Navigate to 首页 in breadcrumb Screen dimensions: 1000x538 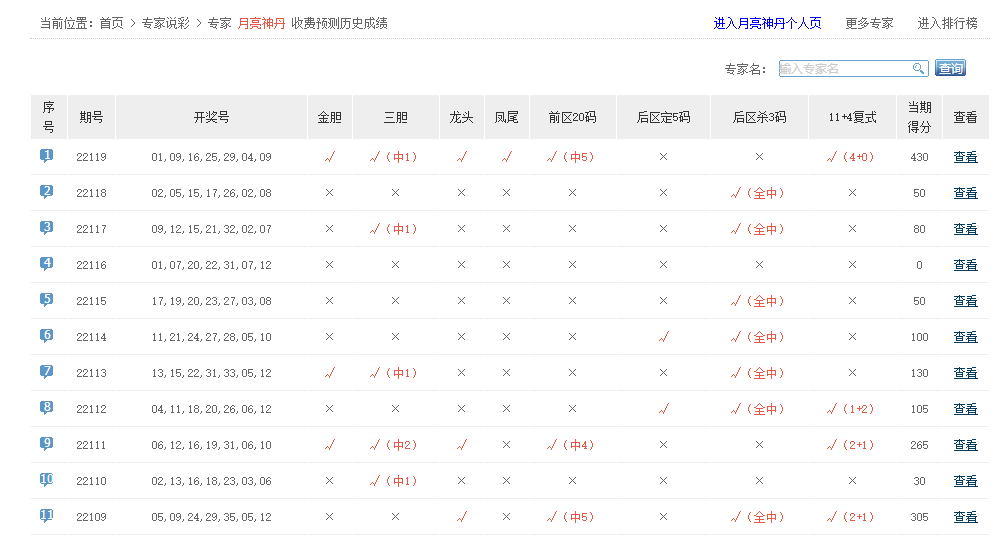tap(112, 23)
